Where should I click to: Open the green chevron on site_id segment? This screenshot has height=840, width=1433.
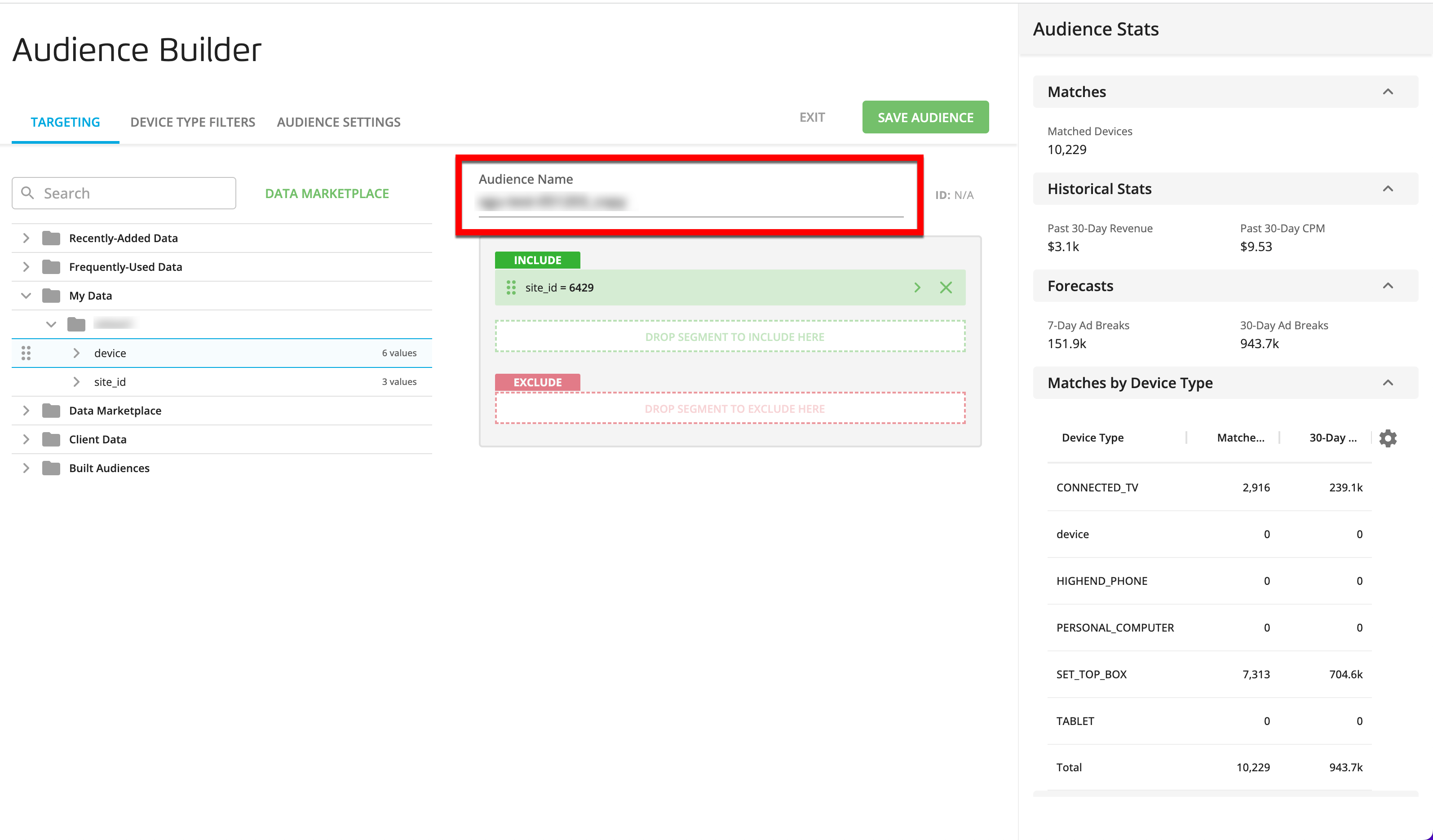click(917, 288)
